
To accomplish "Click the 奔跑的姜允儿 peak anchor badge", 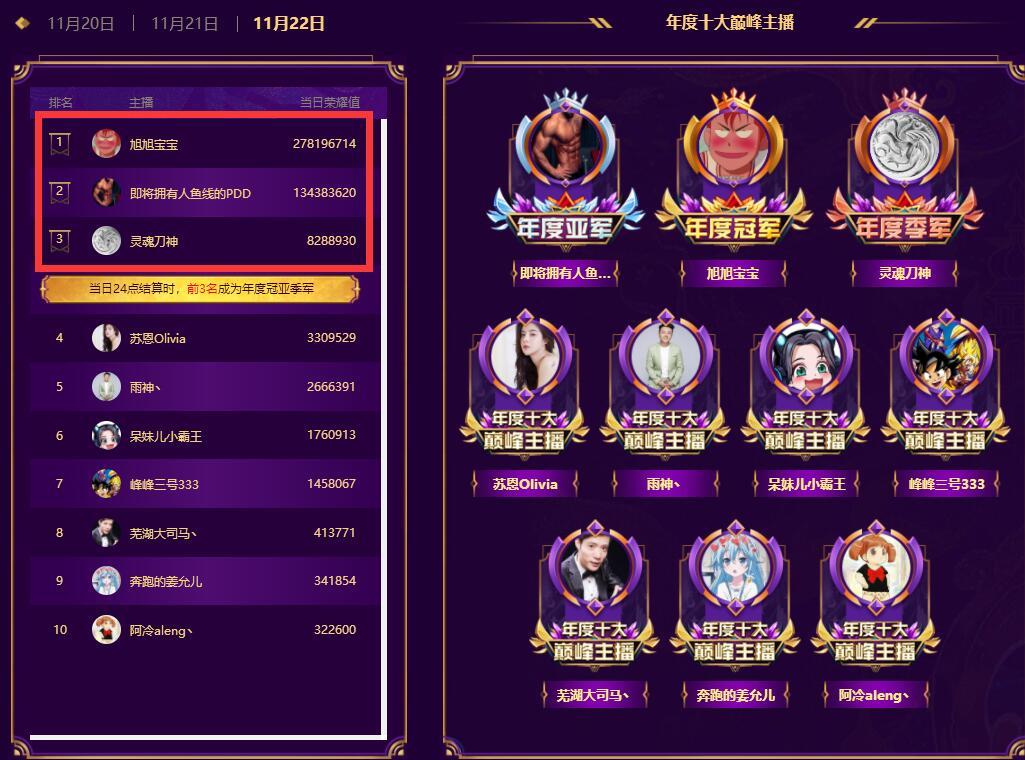I will click(x=735, y=595).
